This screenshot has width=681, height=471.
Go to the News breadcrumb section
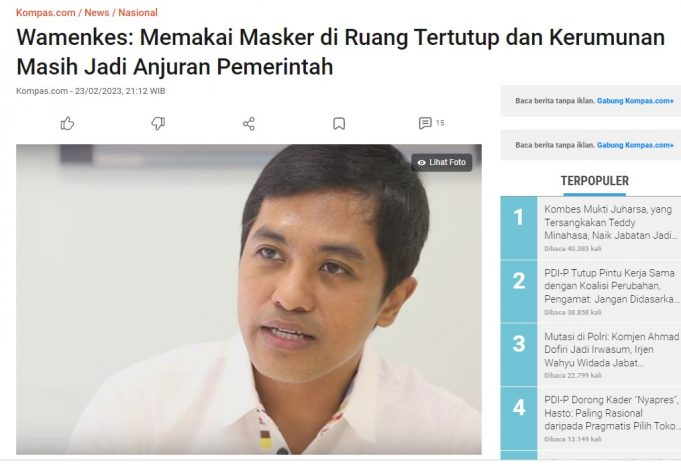[96, 13]
